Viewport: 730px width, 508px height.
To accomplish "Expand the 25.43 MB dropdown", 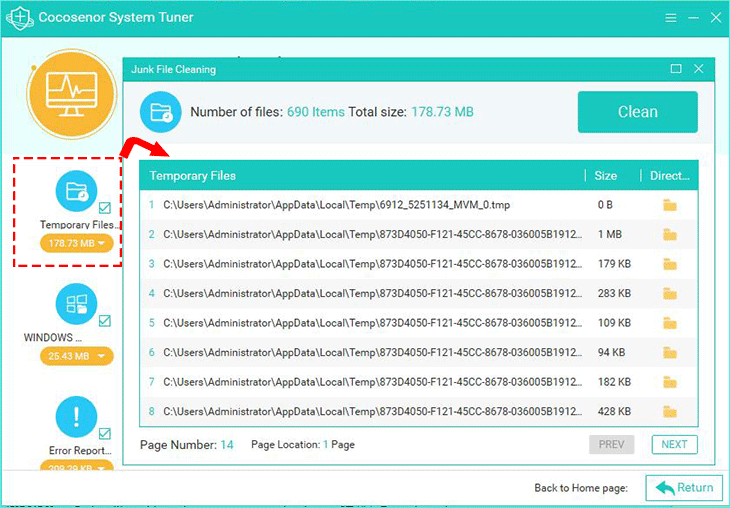I will (77, 356).
